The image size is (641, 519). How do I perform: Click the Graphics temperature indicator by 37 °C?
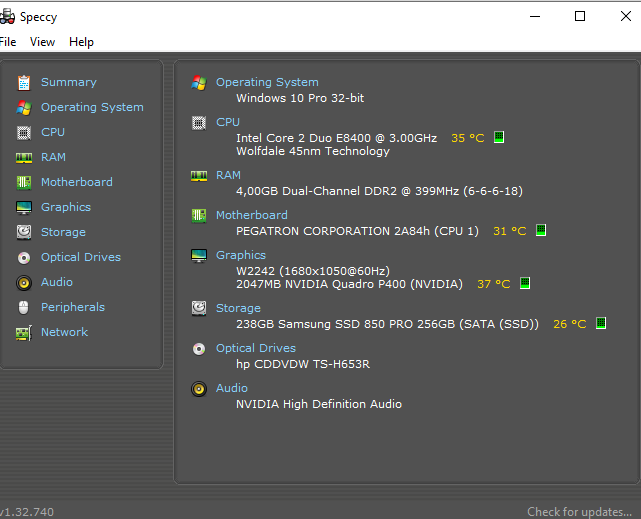[x=525, y=284]
